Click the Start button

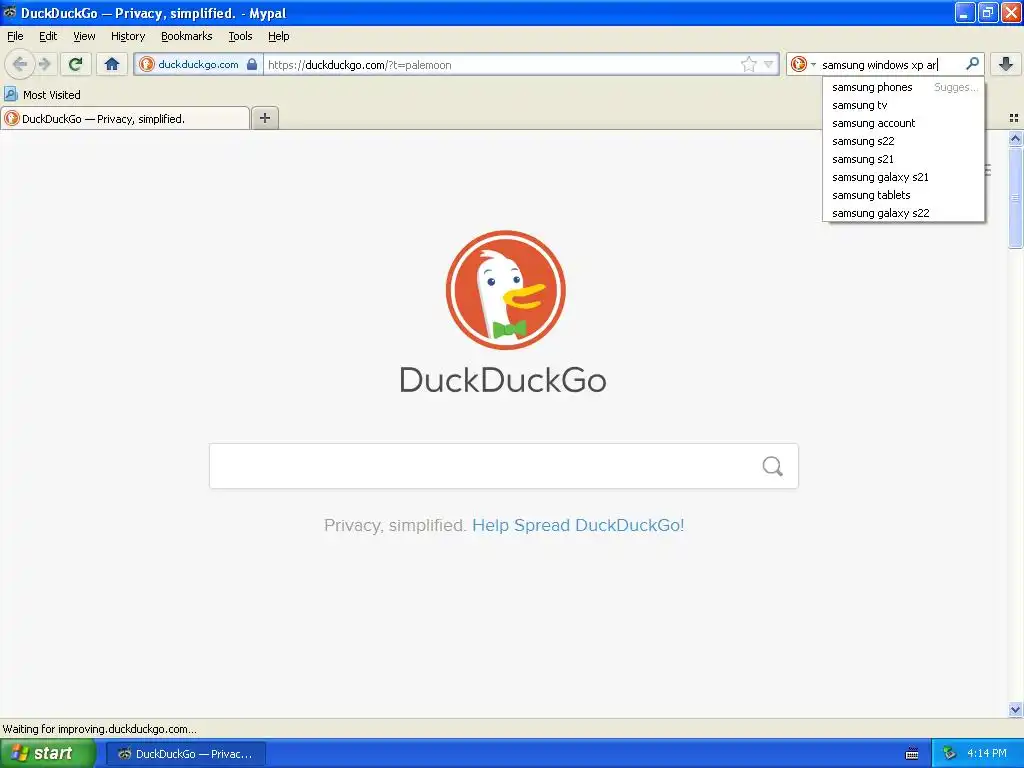pos(48,753)
